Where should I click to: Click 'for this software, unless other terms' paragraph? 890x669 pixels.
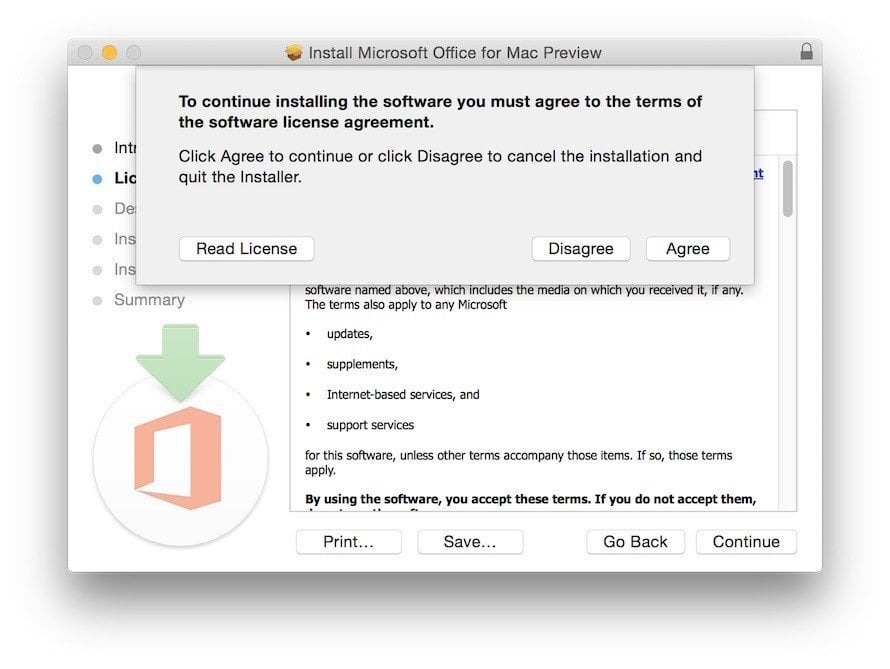click(518, 462)
